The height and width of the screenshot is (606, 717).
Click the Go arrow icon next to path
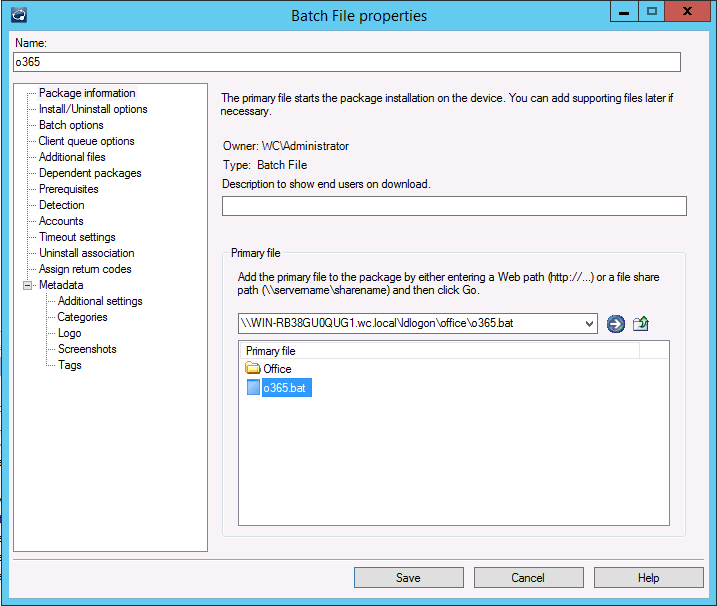(x=615, y=323)
